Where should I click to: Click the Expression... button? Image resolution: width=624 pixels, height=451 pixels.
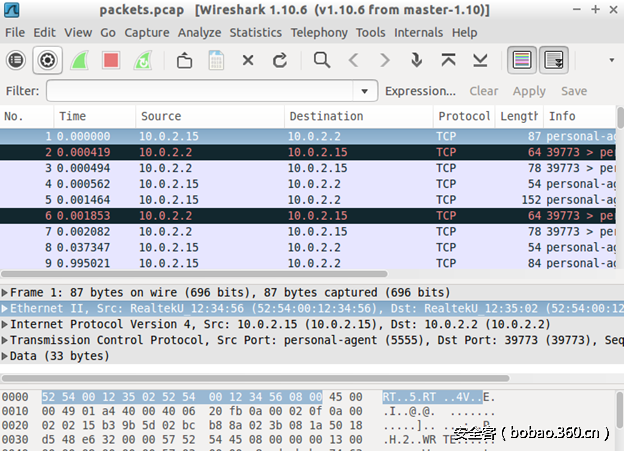point(420,91)
